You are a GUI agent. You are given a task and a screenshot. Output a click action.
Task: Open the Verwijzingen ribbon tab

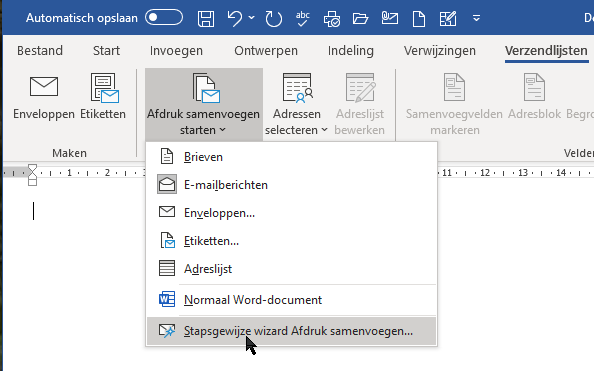tap(439, 51)
